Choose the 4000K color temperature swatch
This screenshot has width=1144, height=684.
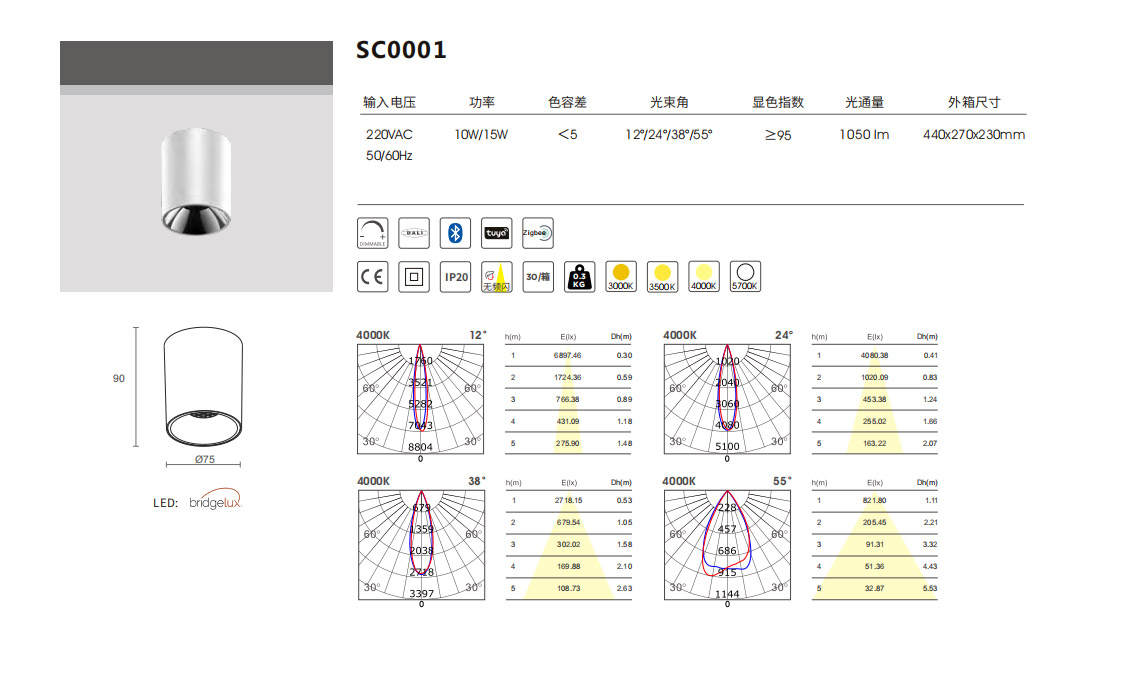(704, 277)
